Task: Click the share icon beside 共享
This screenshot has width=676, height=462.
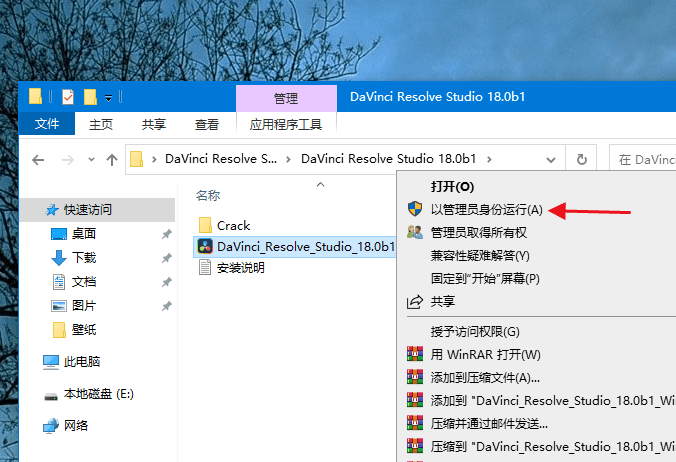Action: click(x=415, y=301)
